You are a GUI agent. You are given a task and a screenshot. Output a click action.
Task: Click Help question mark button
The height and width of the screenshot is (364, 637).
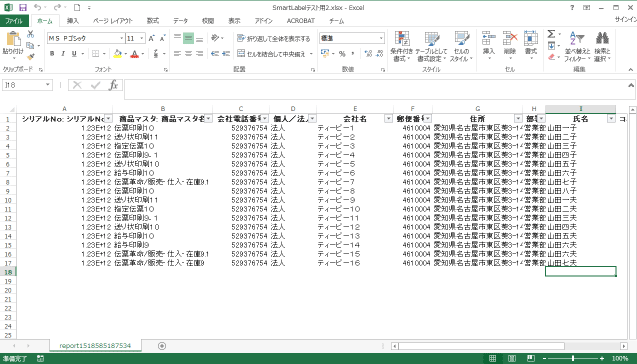[x=572, y=7]
